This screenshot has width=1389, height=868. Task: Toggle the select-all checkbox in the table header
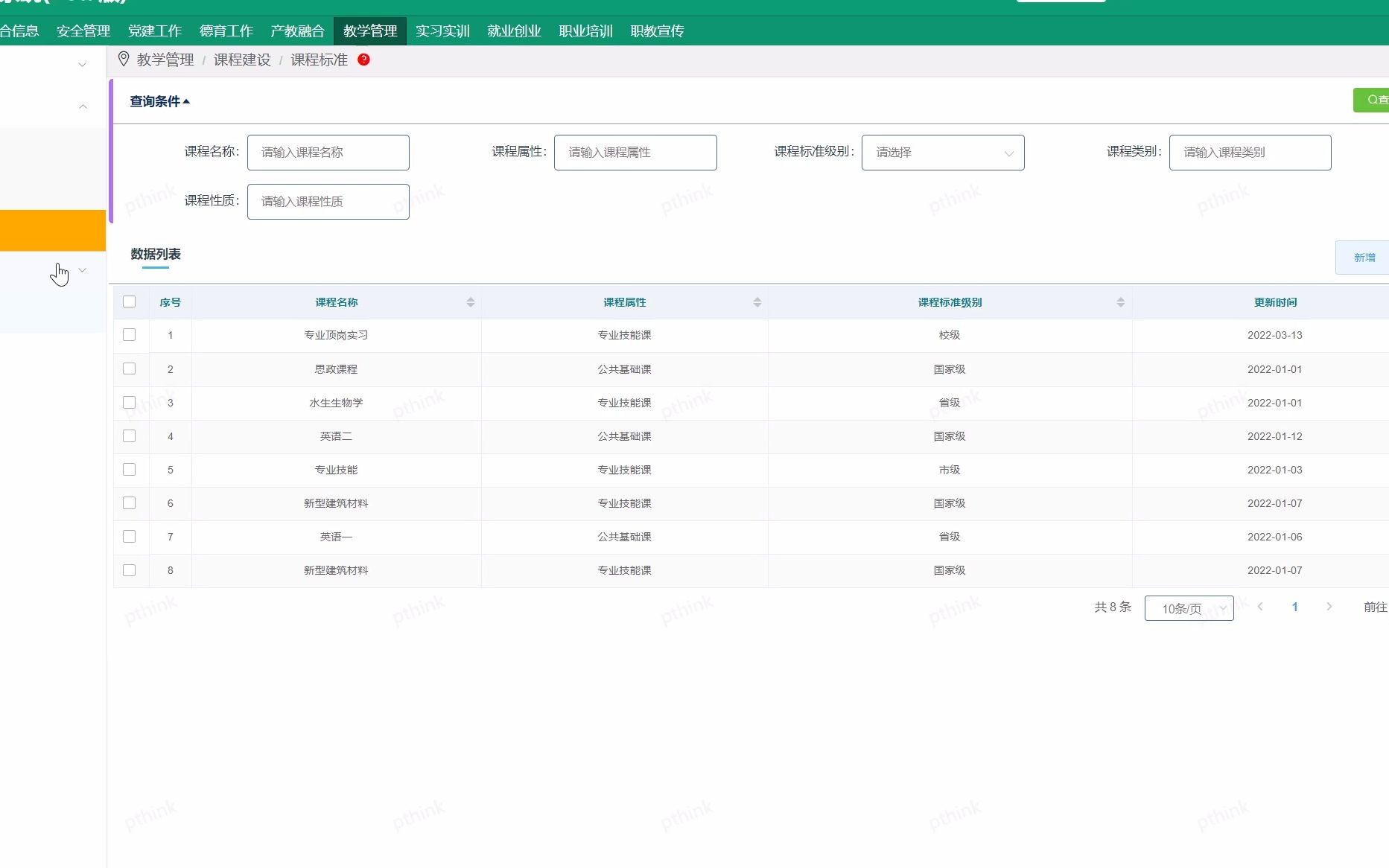pos(130,301)
